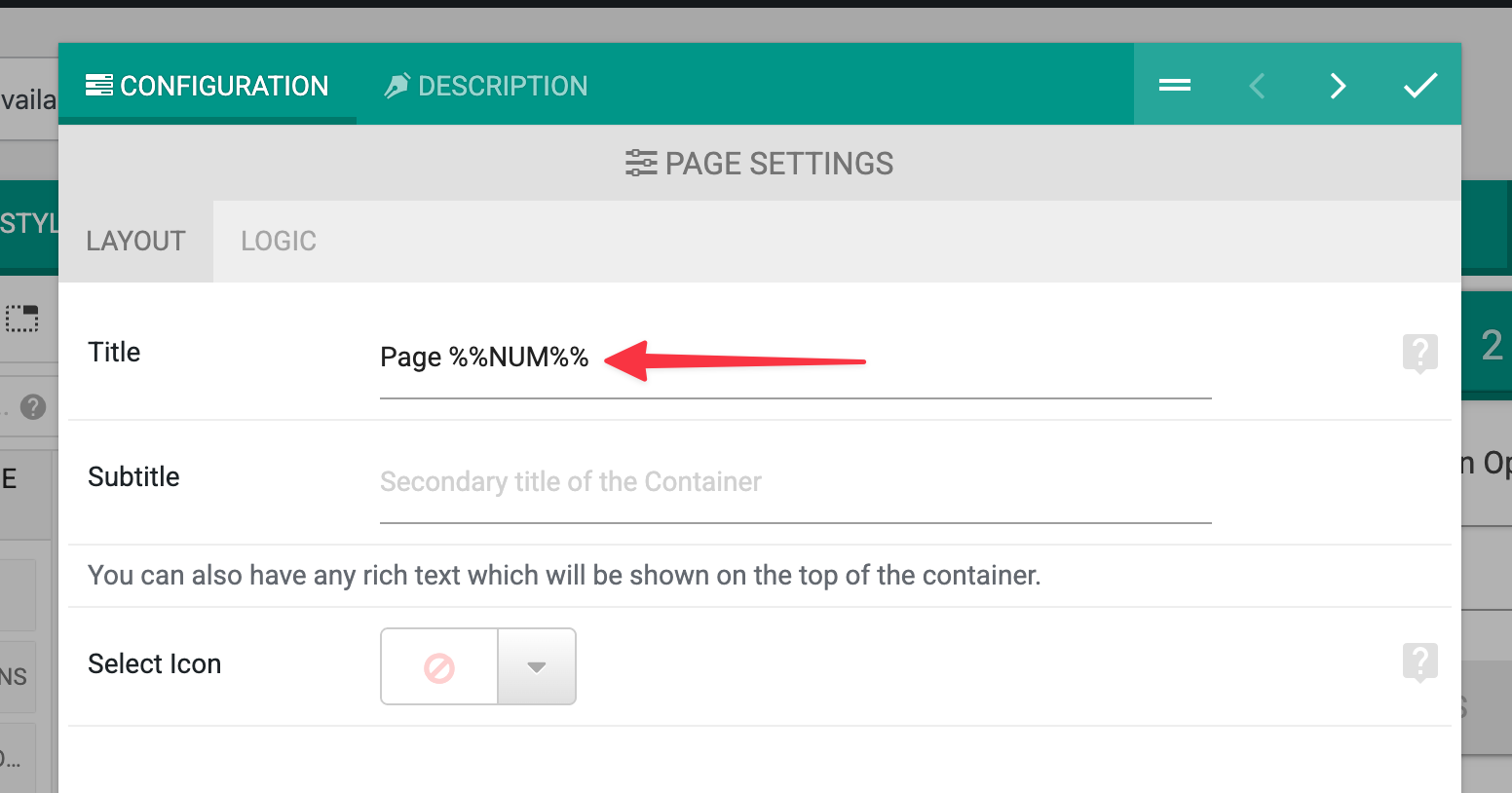The width and height of the screenshot is (1512, 793).
Task: Click the PAGE SETTINGS header
Action: (760, 164)
